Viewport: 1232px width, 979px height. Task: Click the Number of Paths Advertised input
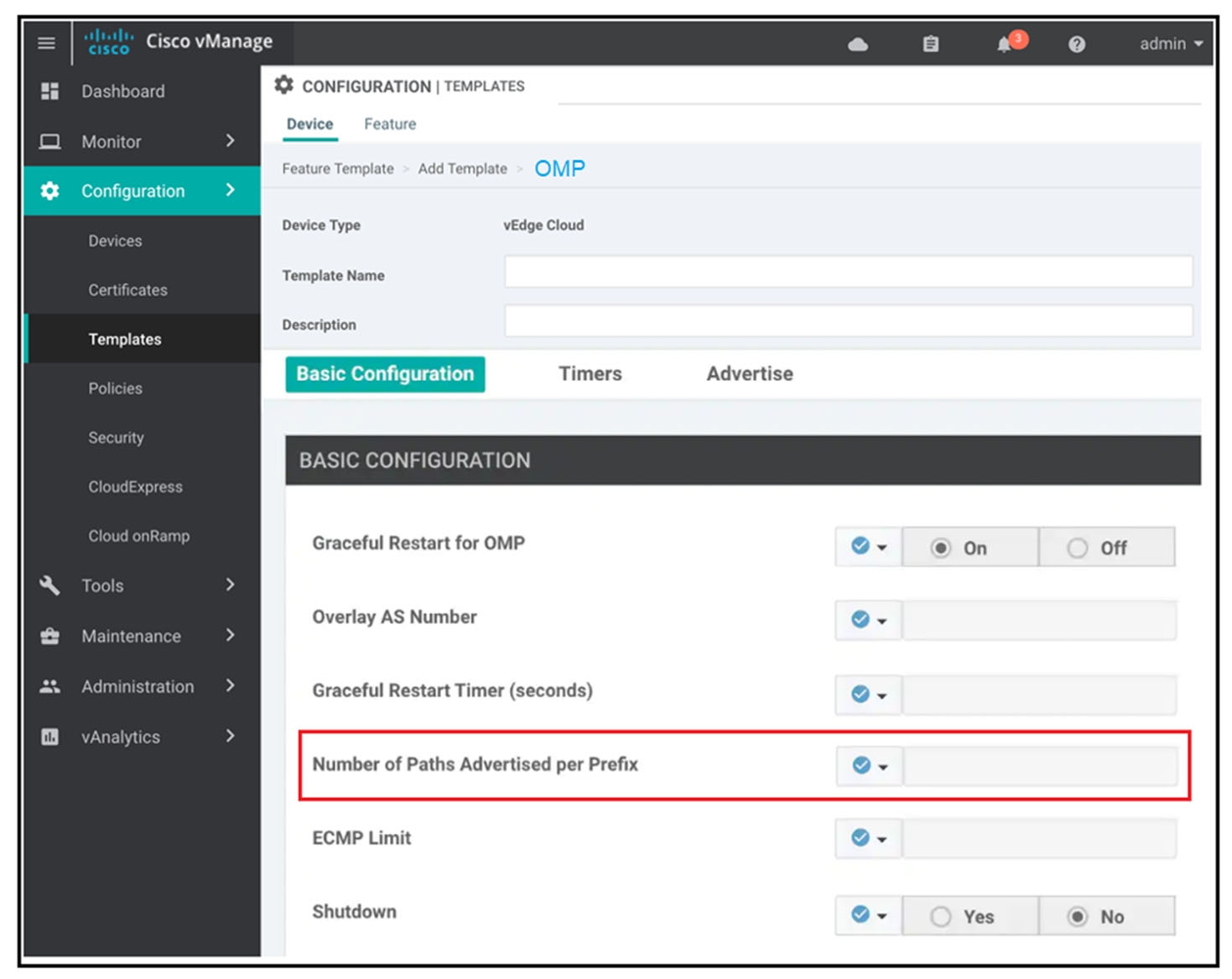1040,766
